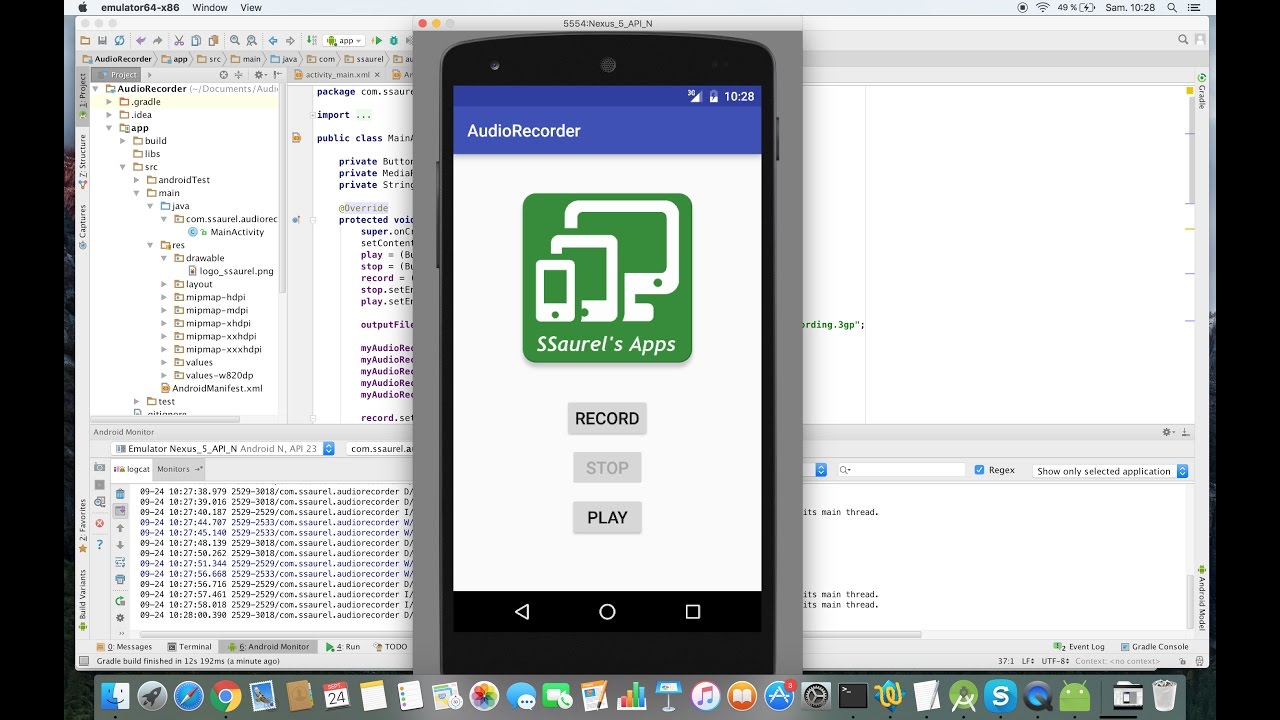Toggle soft-wrap in logcat toolbar
Viewport: 1280px width, 720px height.
click(x=120, y=563)
